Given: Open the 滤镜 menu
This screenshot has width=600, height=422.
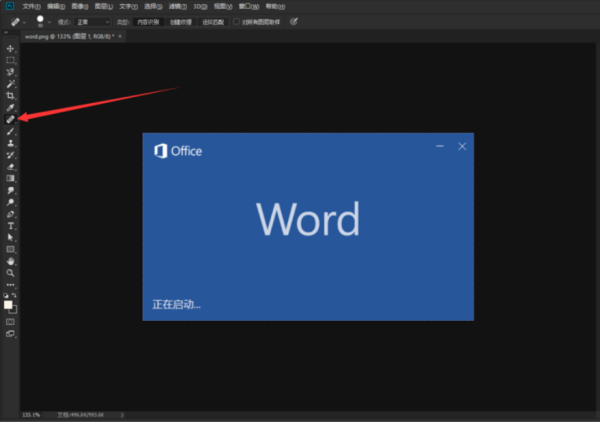Looking at the screenshot, I should (x=178, y=7).
